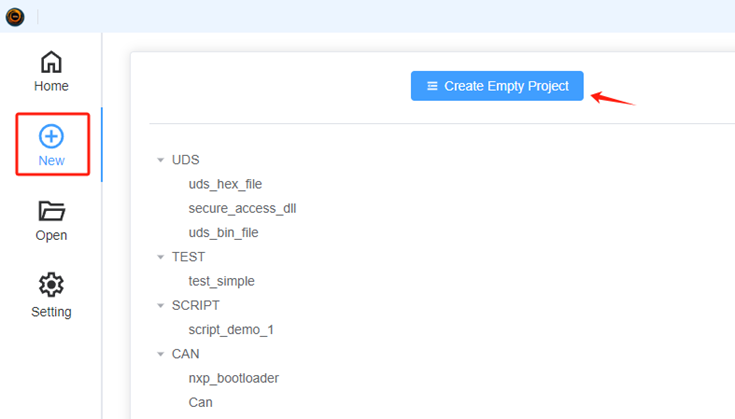Click the Setting label in the sidebar
Screen dimensions: 735x419
51,312
